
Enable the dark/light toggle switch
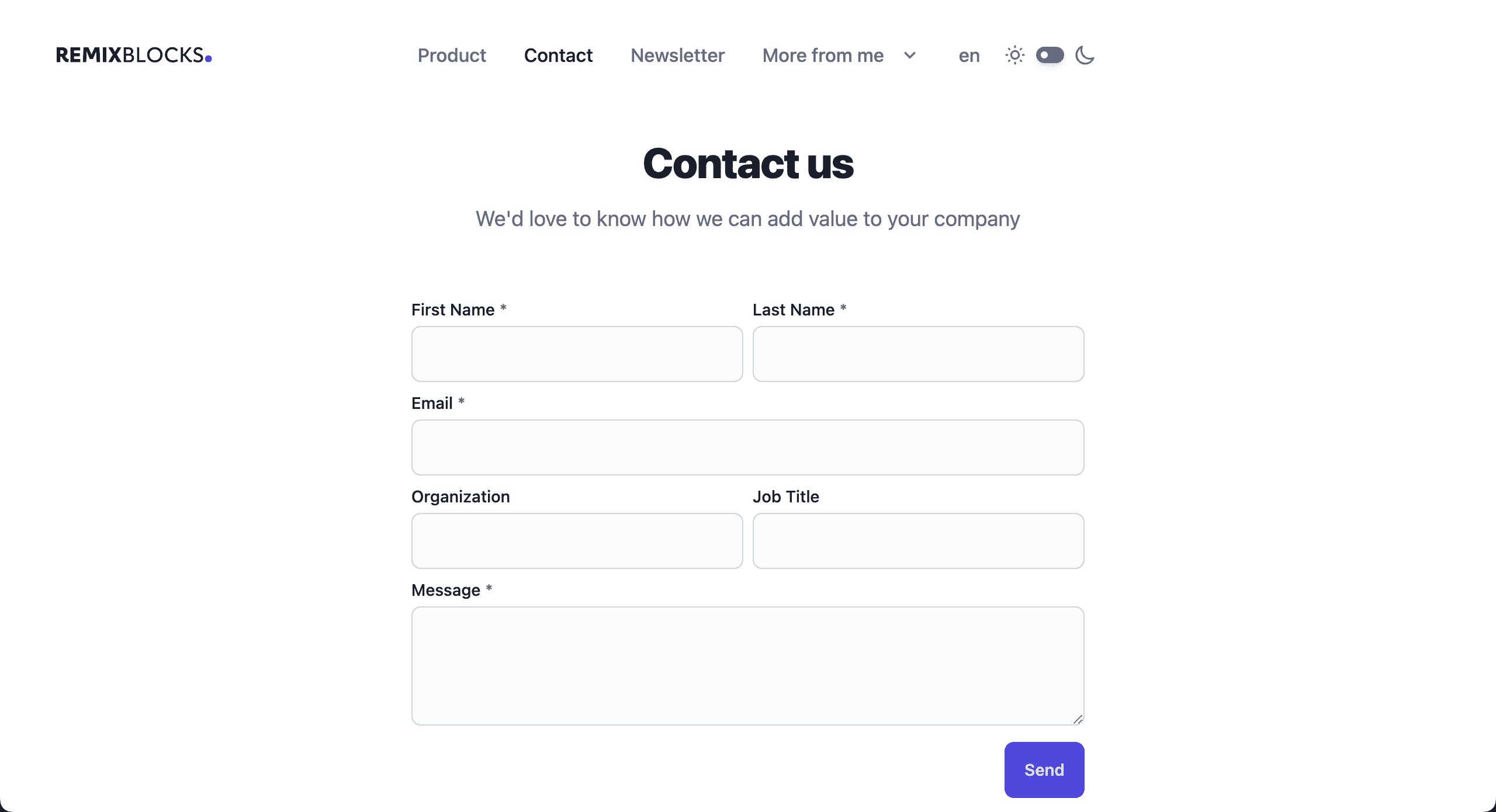1050,55
